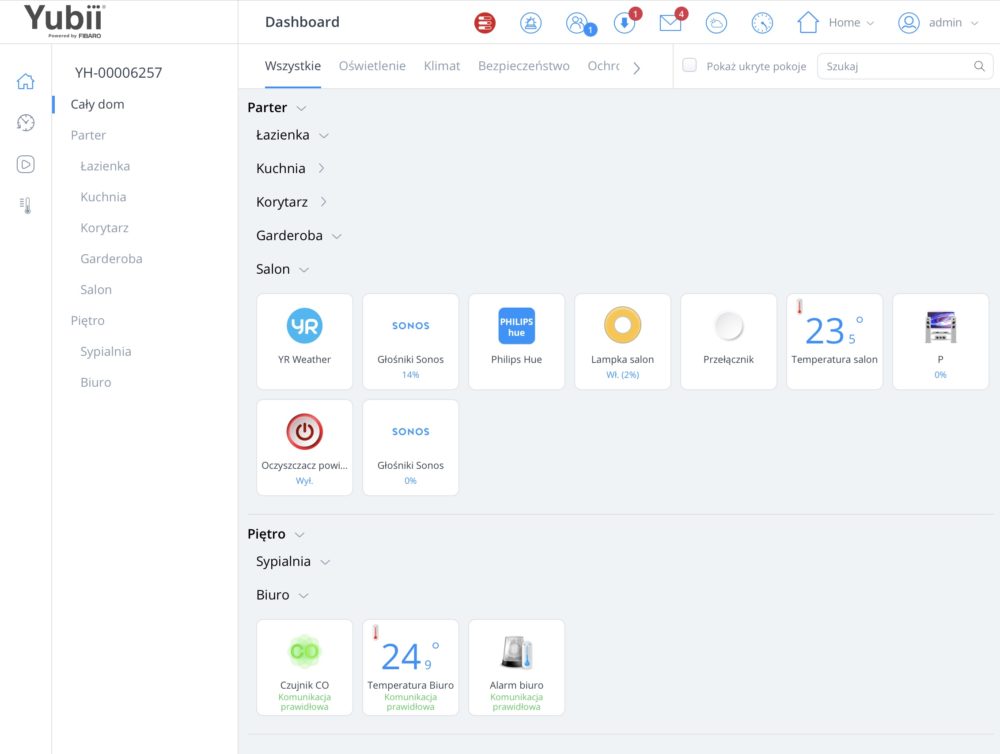This screenshot has width=1000, height=754.
Task: Open the scenes play icon in sidebar
Action: pos(26,164)
